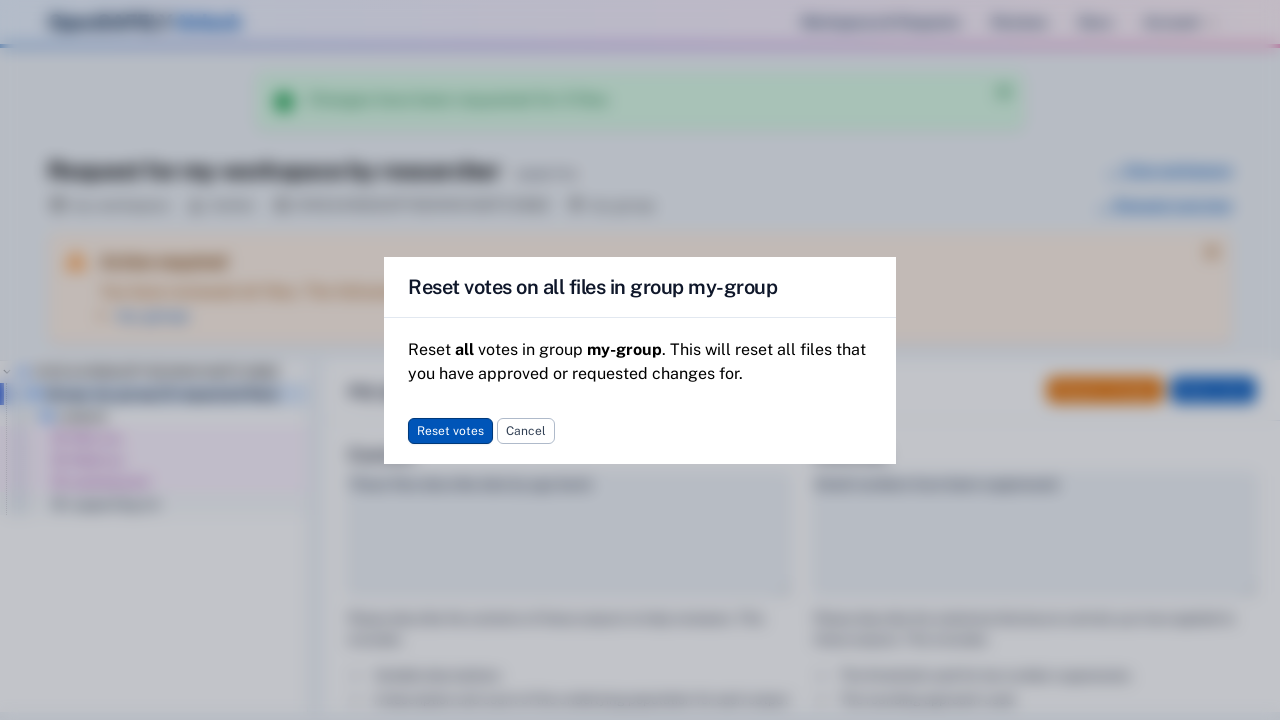Click the green checkmark icon in the notification
The width and height of the screenshot is (1280, 720).
[x=284, y=101]
